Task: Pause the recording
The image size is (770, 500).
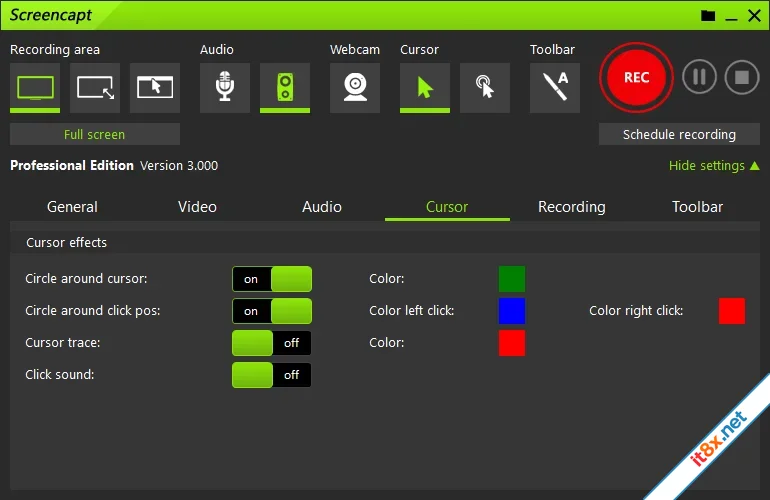Action: [699, 77]
